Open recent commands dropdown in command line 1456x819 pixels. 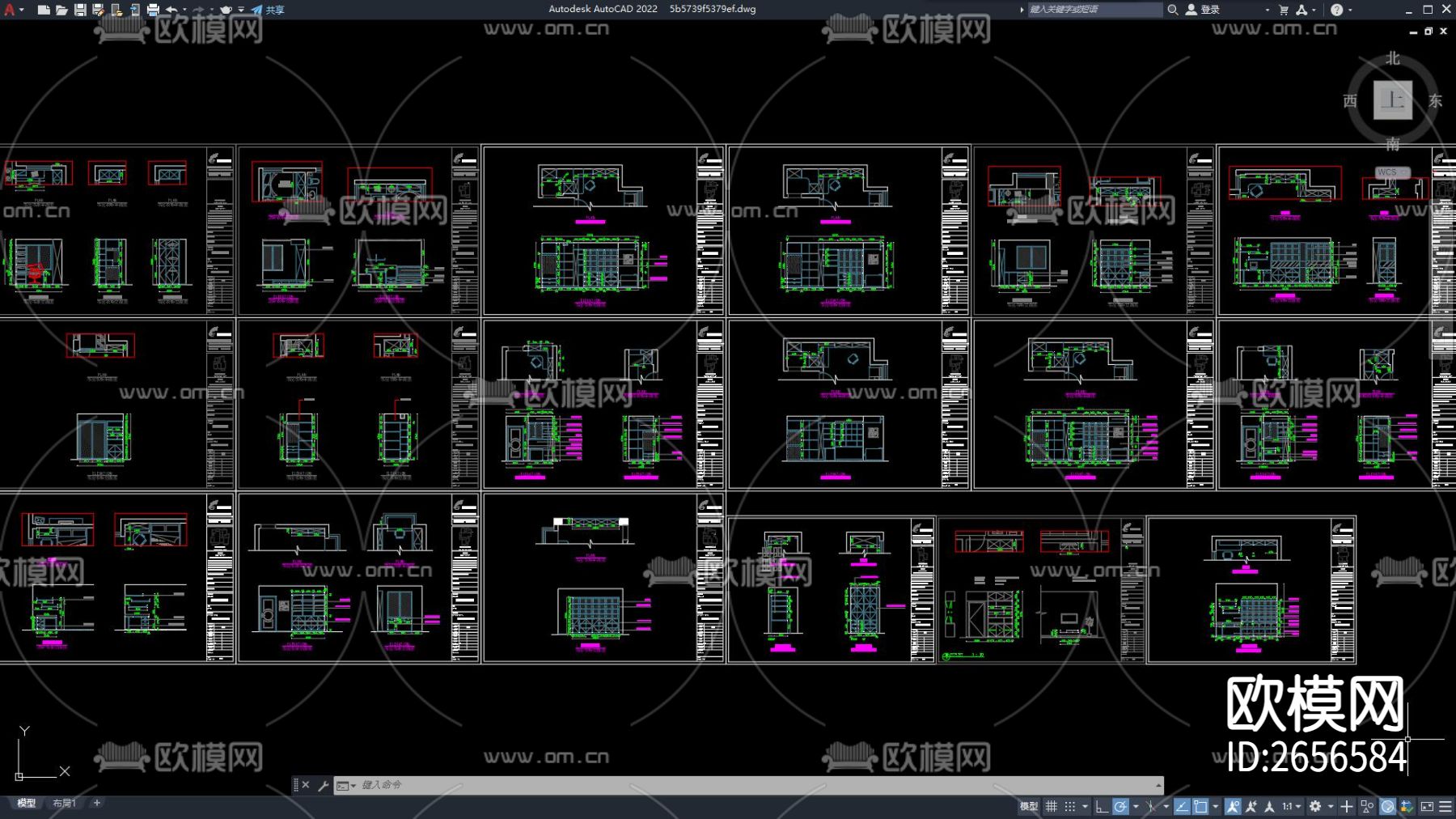click(346, 785)
